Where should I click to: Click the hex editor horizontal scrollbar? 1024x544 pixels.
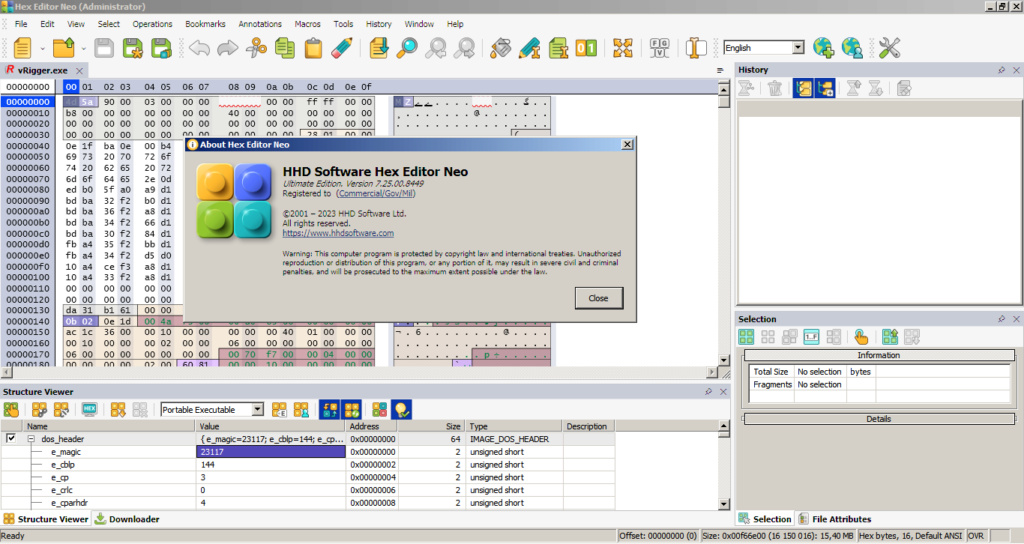[x=359, y=372]
